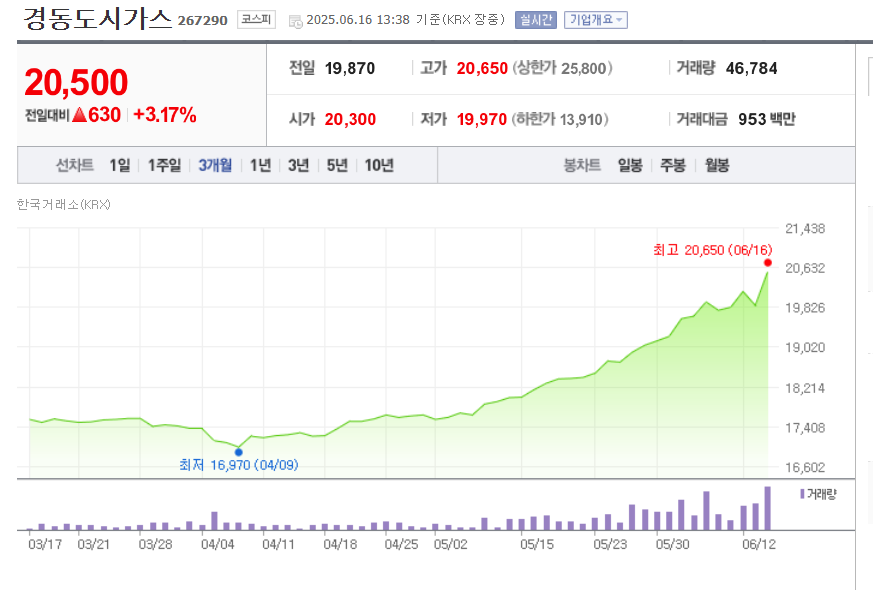Show the 주봉 weekly candle chart
The image size is (873, 590).
[x=673, y=165]
